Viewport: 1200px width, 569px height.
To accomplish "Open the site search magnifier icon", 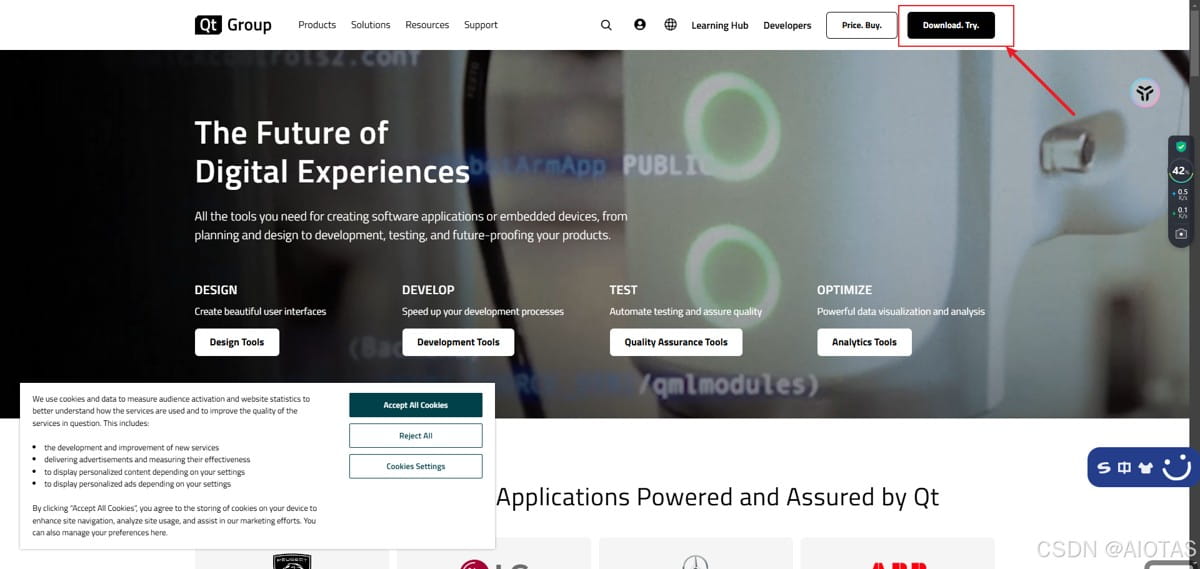I will [x=606, y=25].
